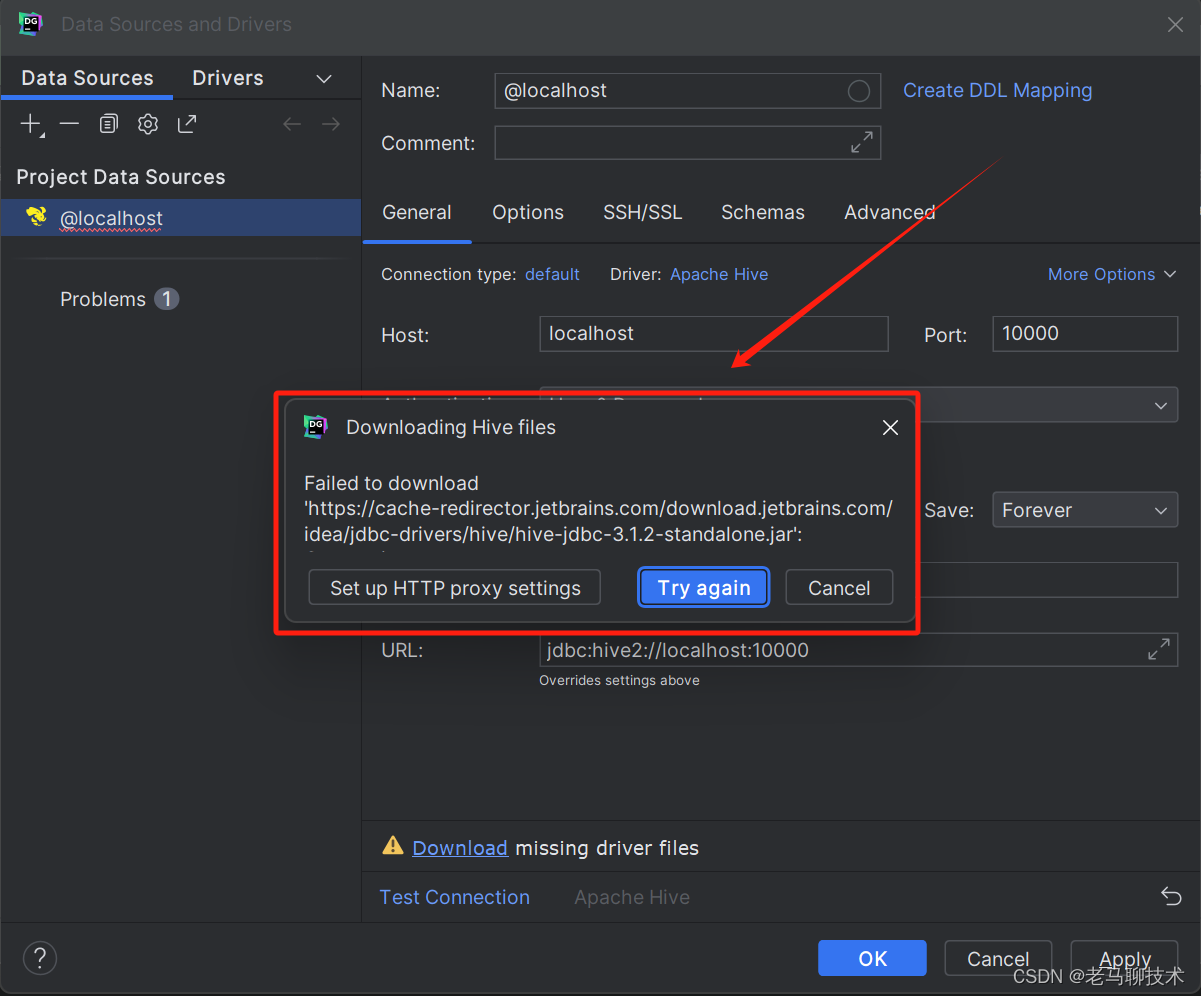Viewport: 1201px width, 996px height.
Task: Click Download missing driver files link
Action: [x=460, y=848]
